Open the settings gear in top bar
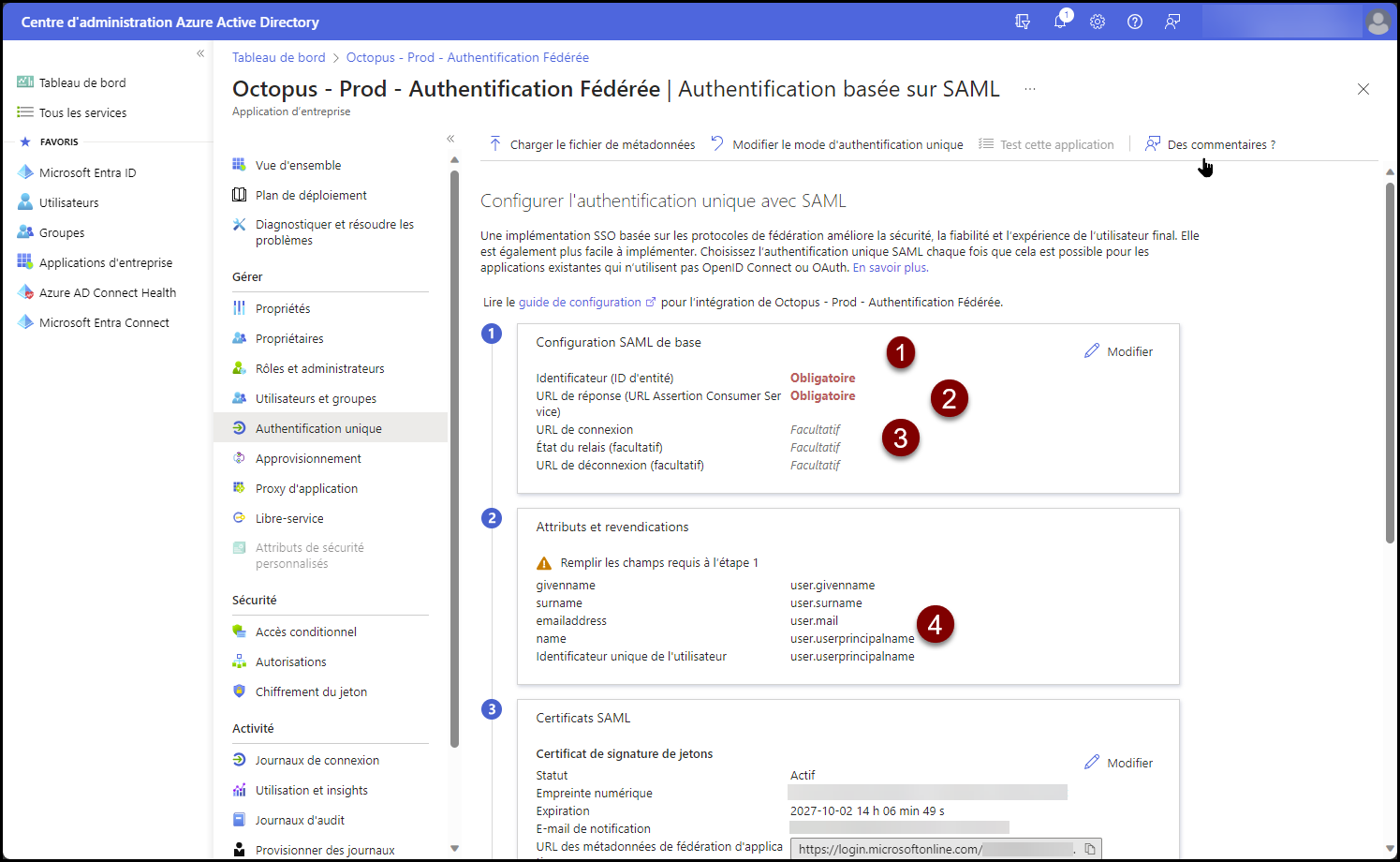This screenshot has height=862, width=1400. 1098,22
